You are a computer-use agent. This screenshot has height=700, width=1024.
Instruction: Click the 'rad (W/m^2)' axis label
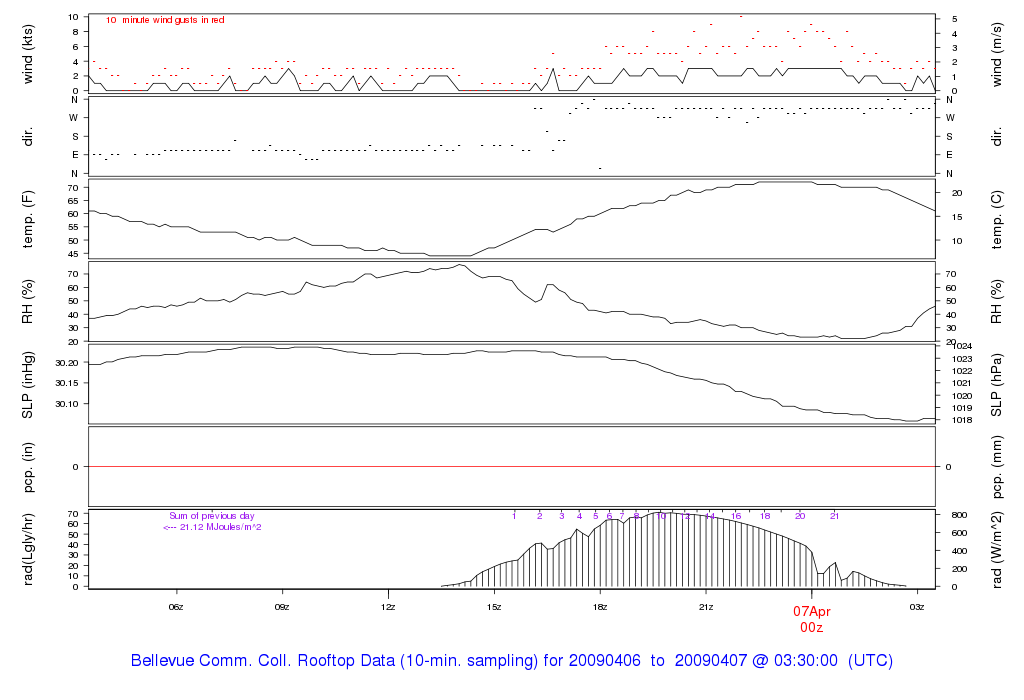click(997, 550)
